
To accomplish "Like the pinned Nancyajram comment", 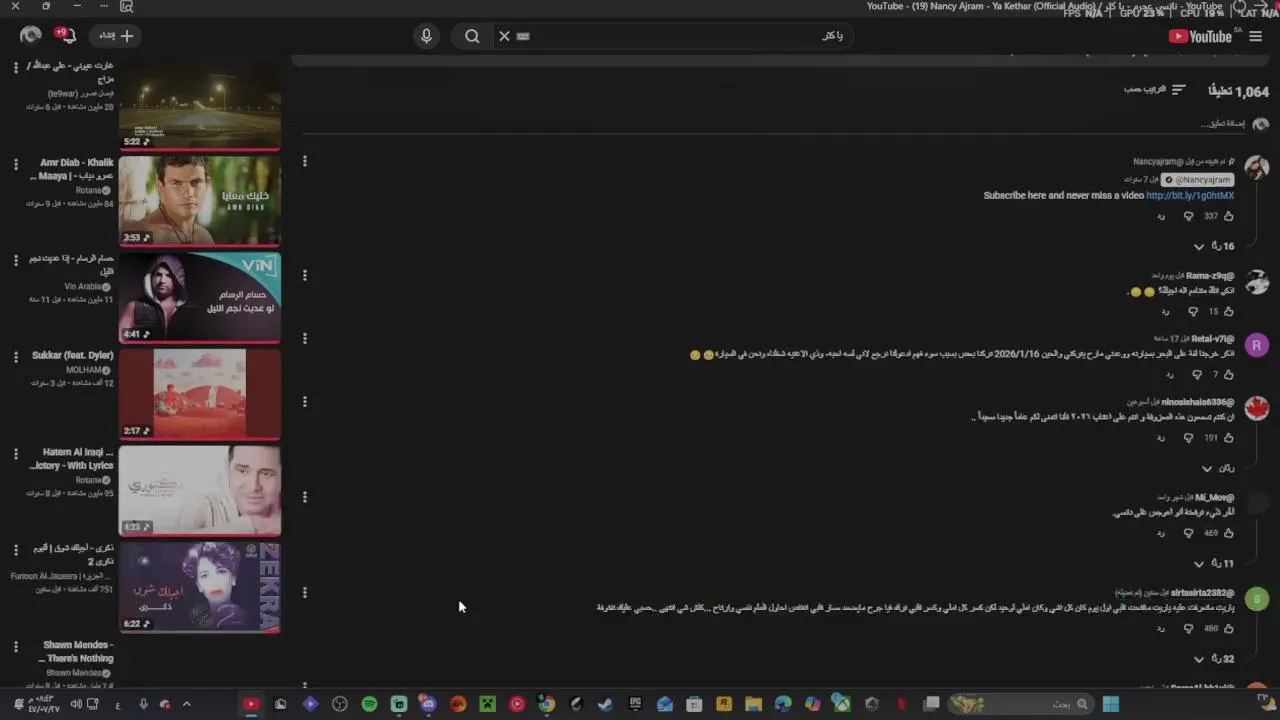I will [x=1228, y=216].
